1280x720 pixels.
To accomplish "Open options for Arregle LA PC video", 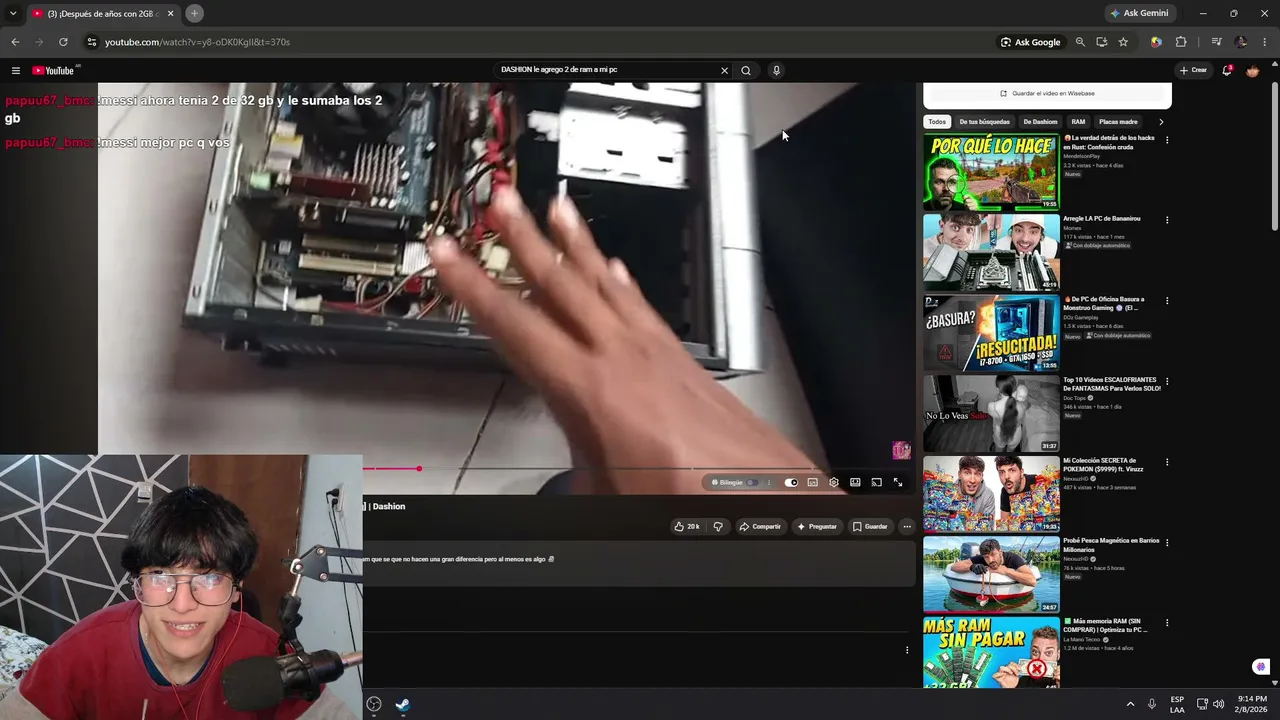I will pos(1167,220).
